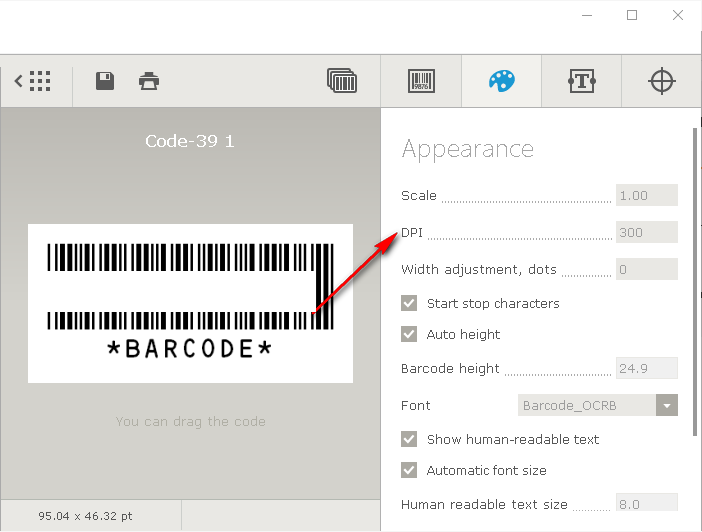The height and width of the screenshot is (532, 702).
Task: Select the DPI input field
Action: pyautogui.click(x=646, y=232)
